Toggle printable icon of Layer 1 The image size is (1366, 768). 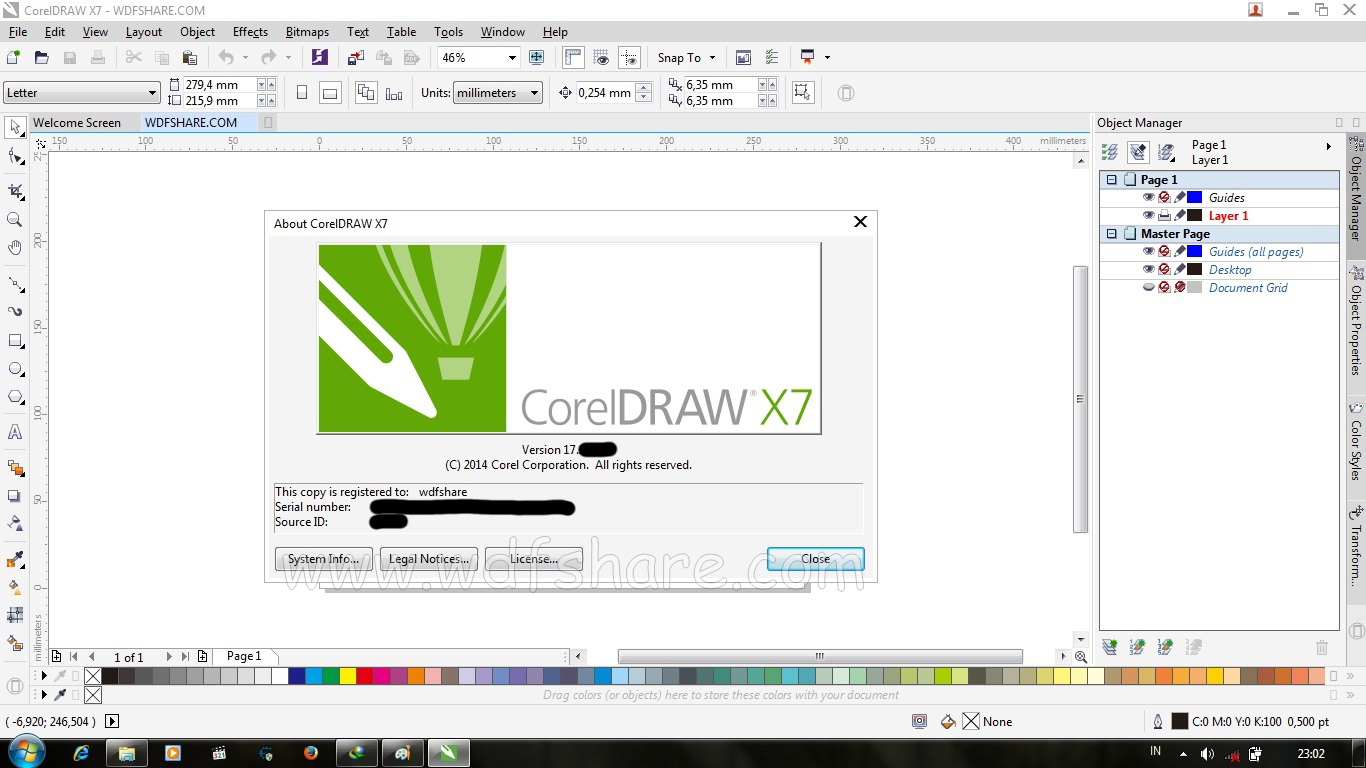pos(1164,216)
